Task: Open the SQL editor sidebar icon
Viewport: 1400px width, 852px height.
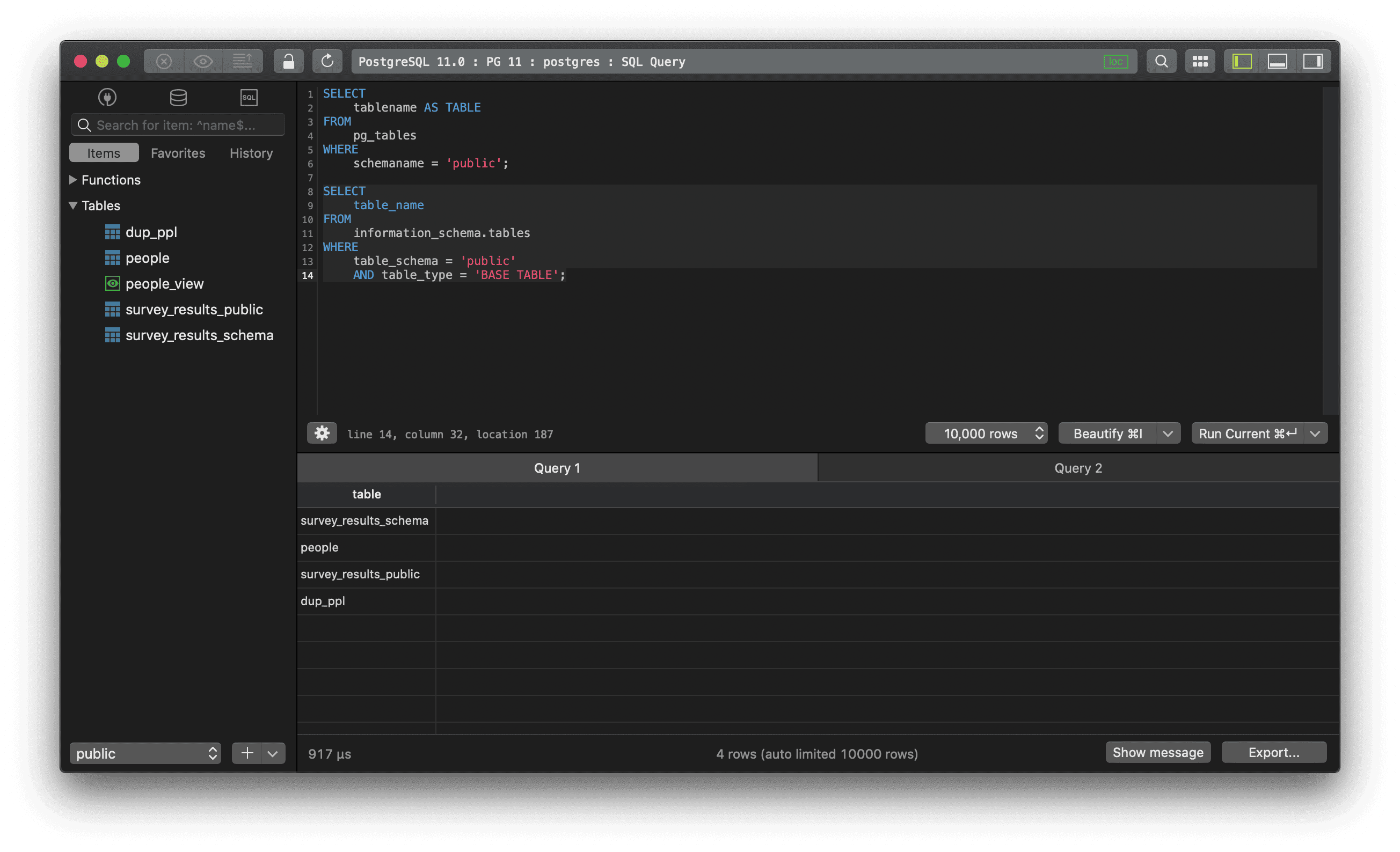Action: pos(249,97)
